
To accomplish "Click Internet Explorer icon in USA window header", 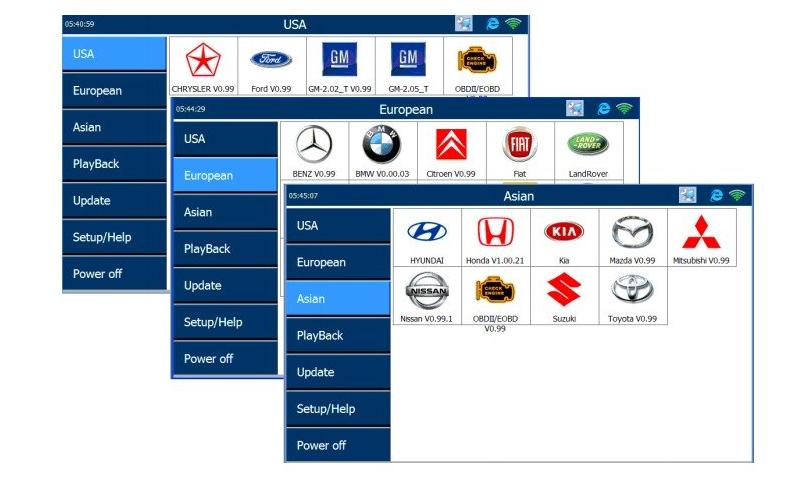I will pyautogui.click(x=493, y=23).
